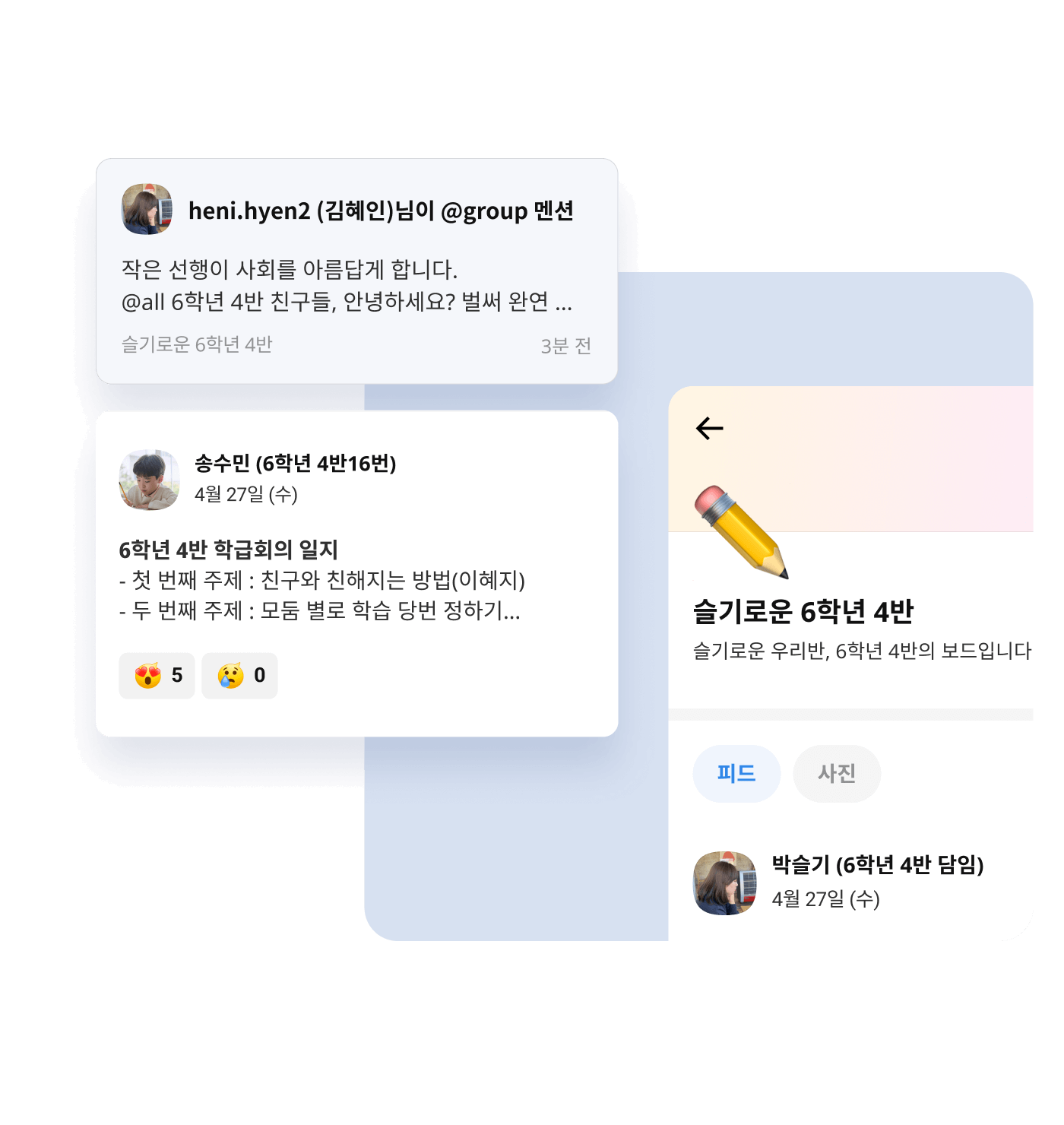Go back using the left arrow icon

point(709,428)
